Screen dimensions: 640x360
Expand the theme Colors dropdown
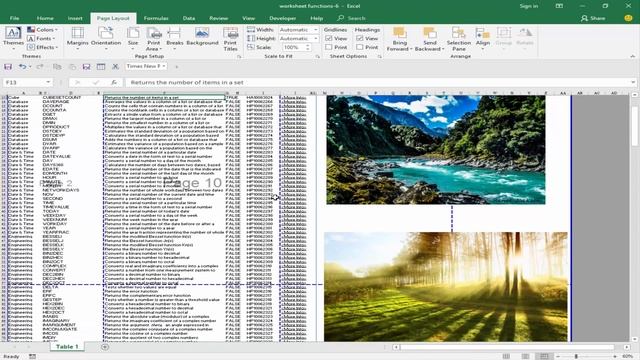[x=42, y=30]
